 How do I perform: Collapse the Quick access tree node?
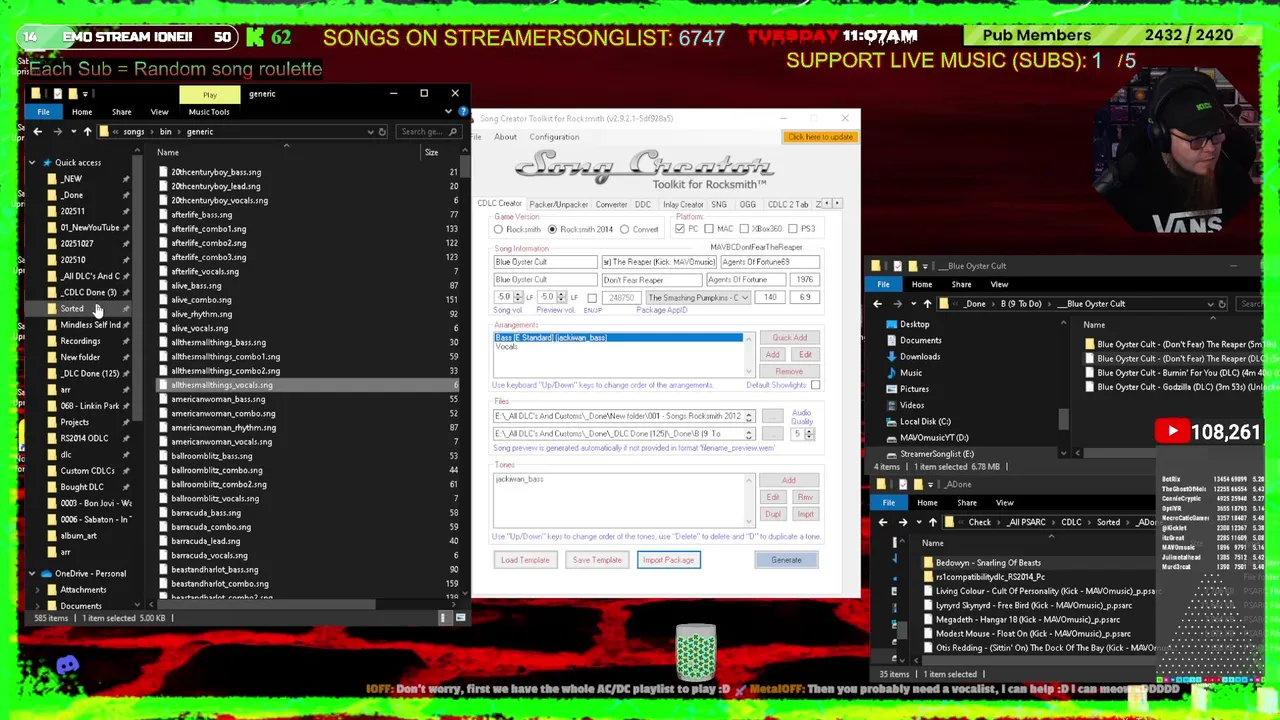(x=32, y=162)
